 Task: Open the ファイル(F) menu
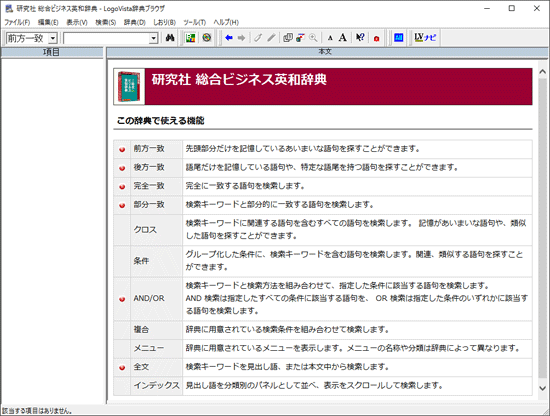pyautogui.click(x=17, y=22)
